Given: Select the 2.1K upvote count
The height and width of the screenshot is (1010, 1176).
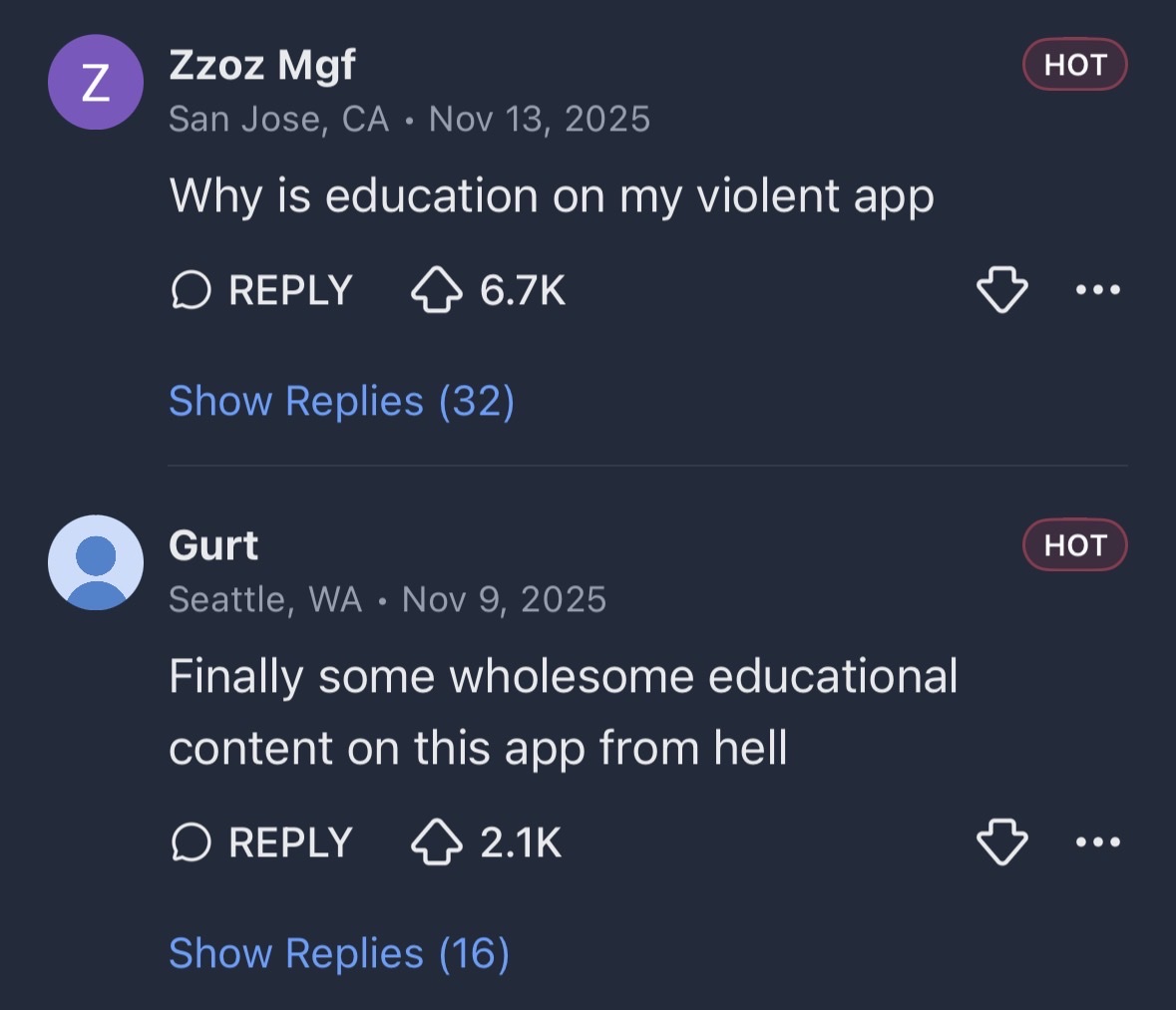Looking at the screenshot, I should click(x=521, y=842).
